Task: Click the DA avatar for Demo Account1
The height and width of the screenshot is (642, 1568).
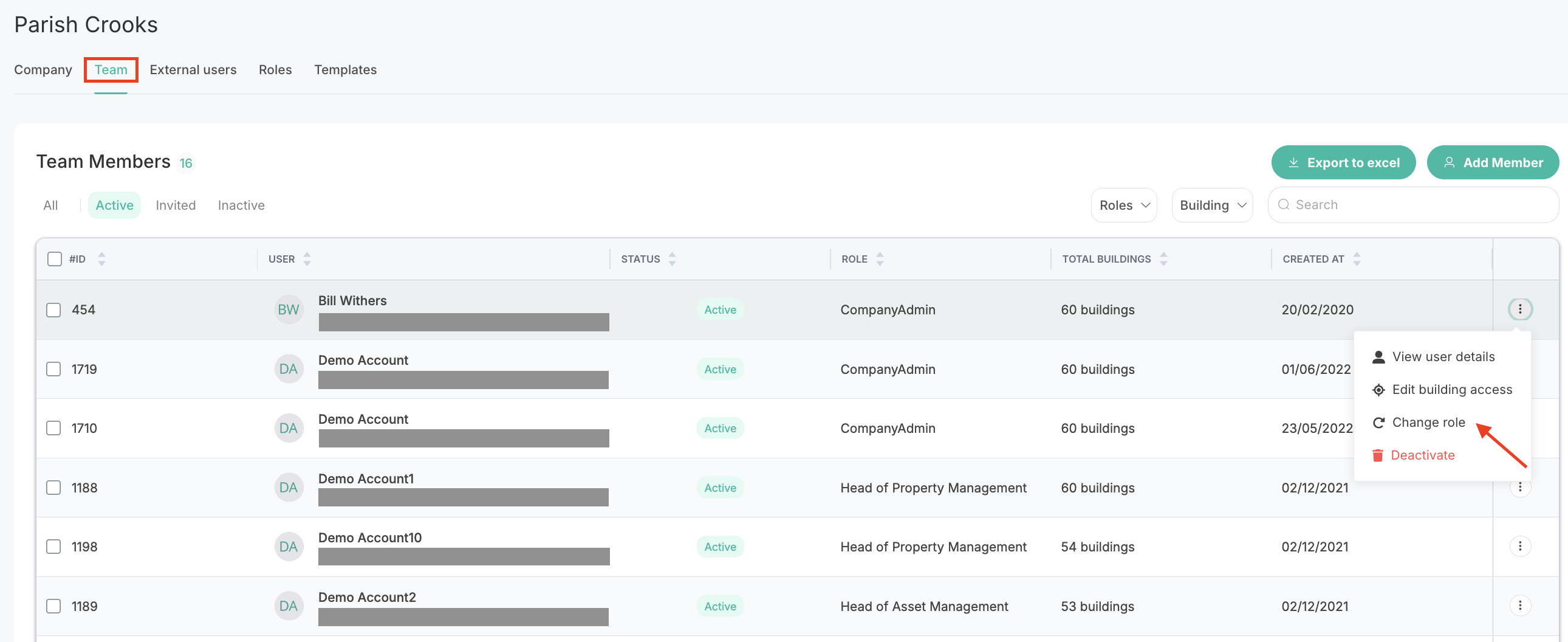Action: [289, 488]
